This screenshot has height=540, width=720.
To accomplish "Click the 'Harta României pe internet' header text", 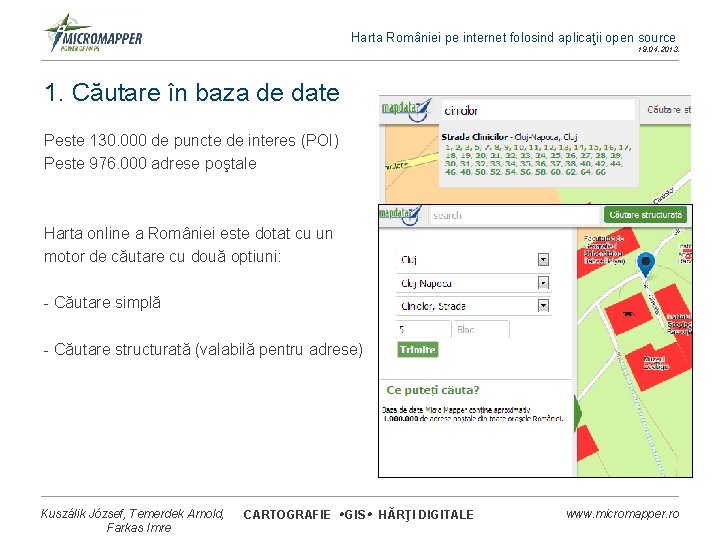I will coord(513,38).
